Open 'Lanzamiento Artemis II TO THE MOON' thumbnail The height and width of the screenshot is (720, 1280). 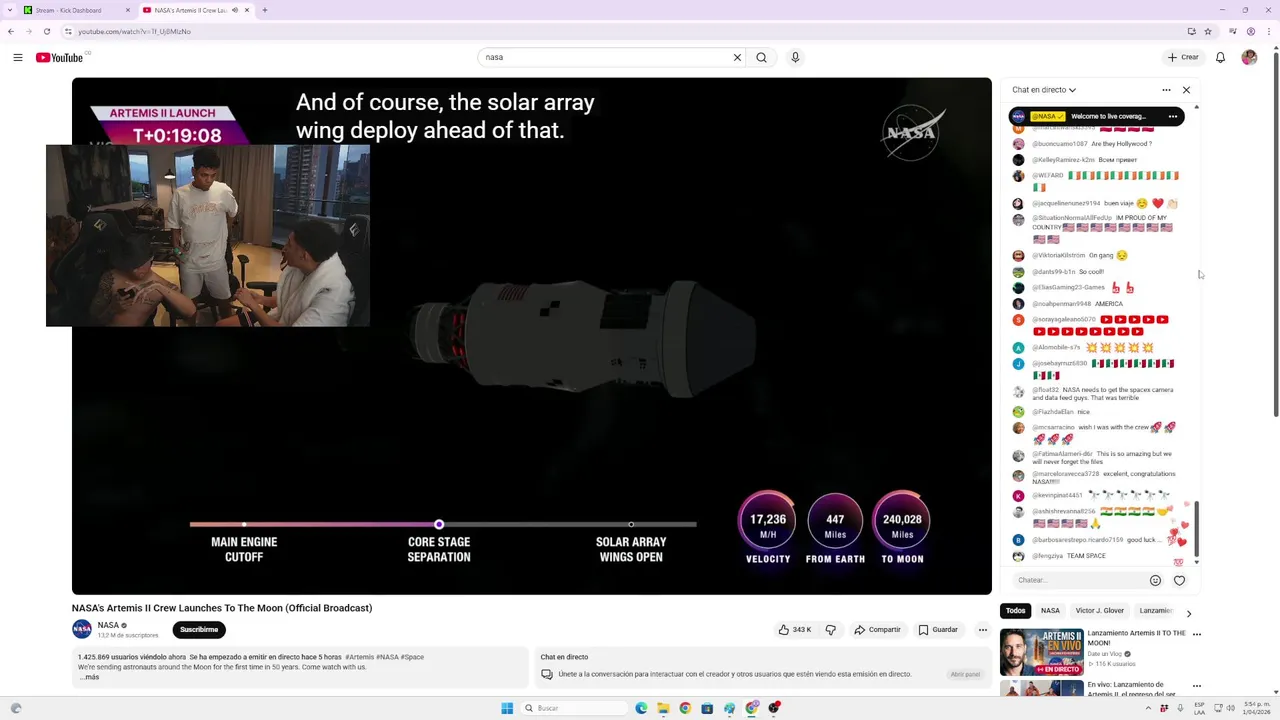coord(1041,652)
